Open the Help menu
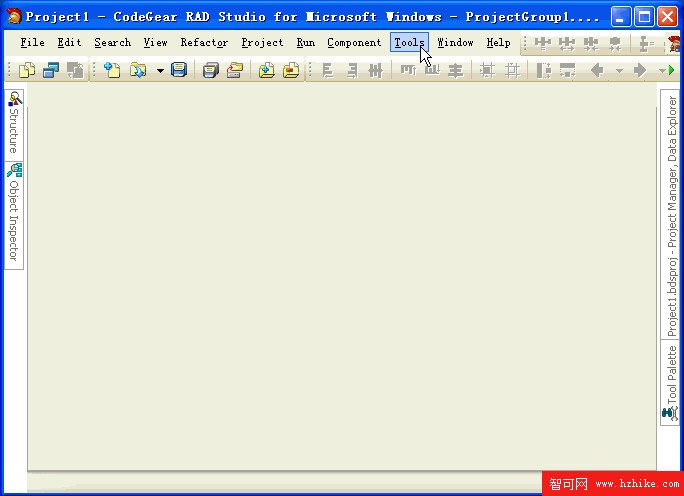Image resolution: width=684 pixels, height=496 pixels. pos(498,42)
